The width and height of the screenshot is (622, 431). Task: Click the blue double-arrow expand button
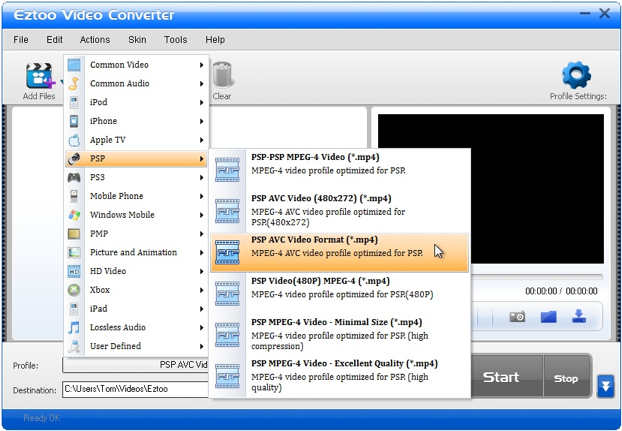(x=605, y=386)
